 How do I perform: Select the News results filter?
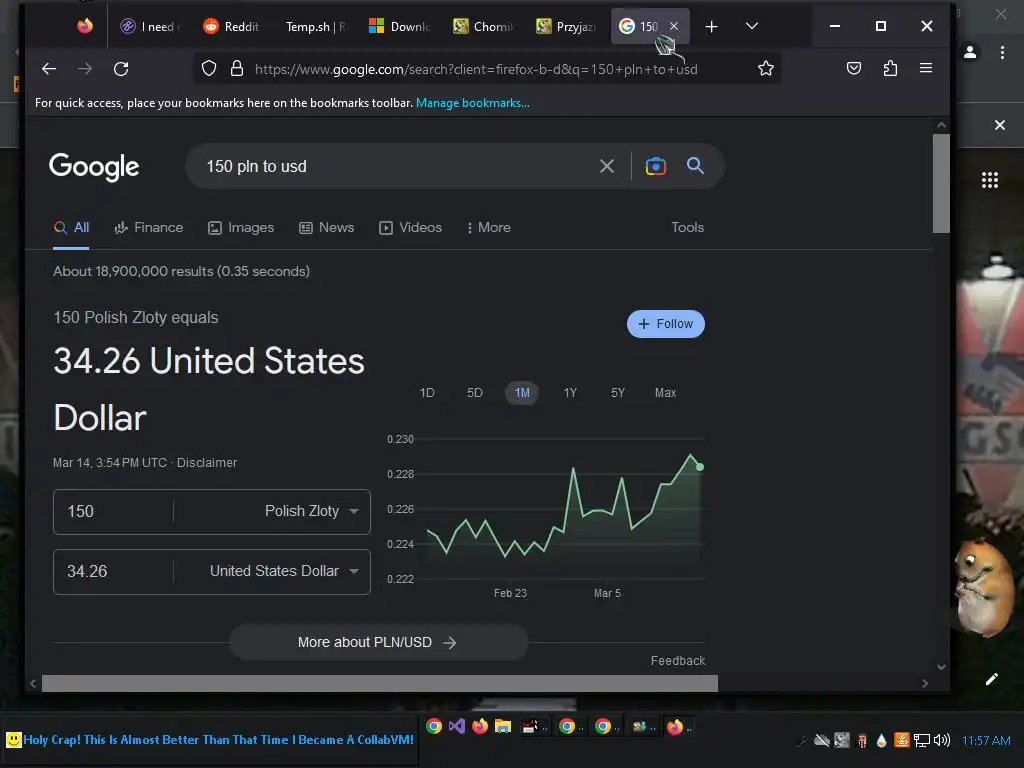tap(327, 228)
